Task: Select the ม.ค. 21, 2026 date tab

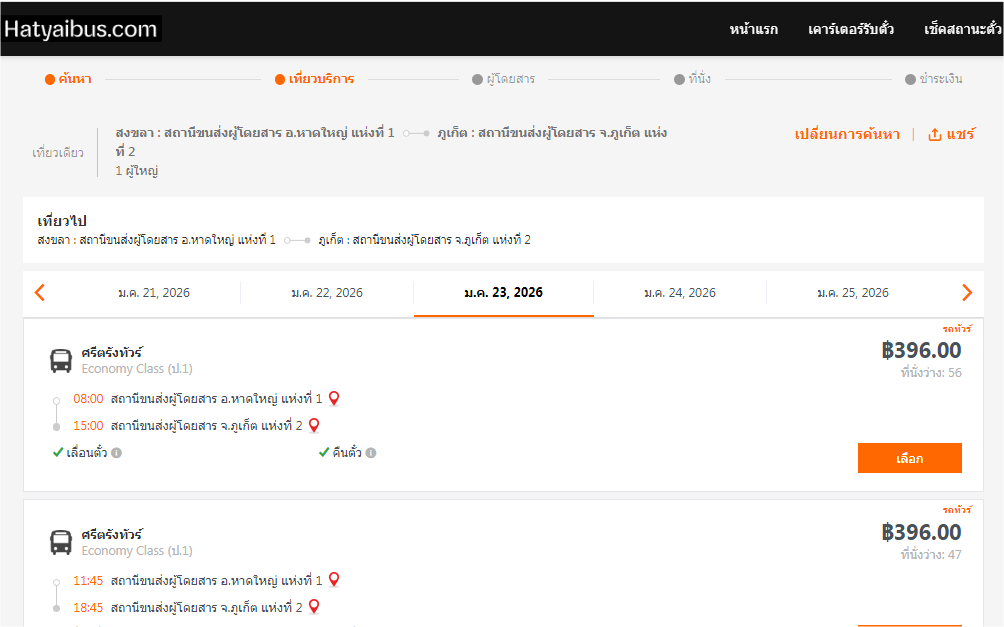Action: (153, 293)
